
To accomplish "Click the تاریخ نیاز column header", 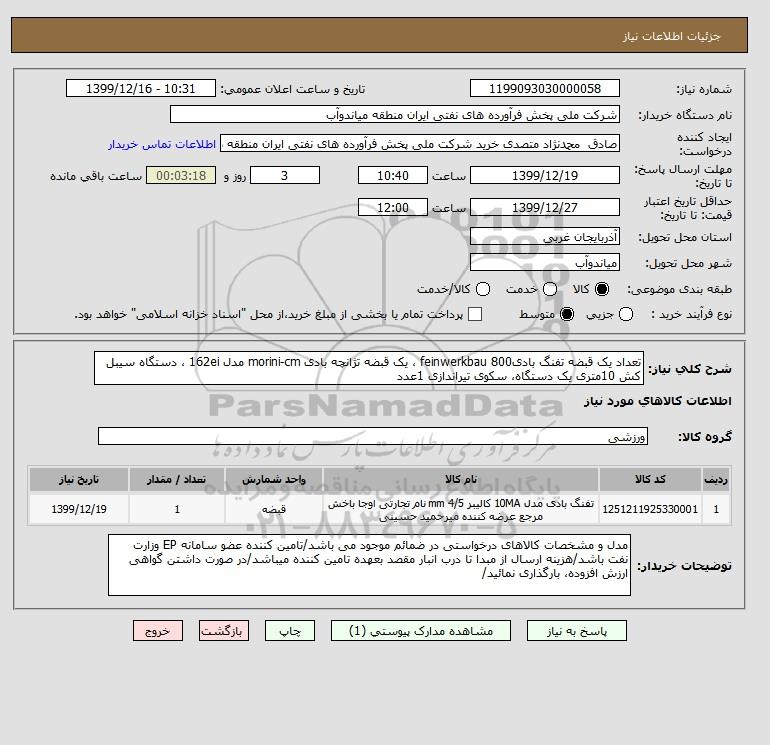I will (79, 479).
